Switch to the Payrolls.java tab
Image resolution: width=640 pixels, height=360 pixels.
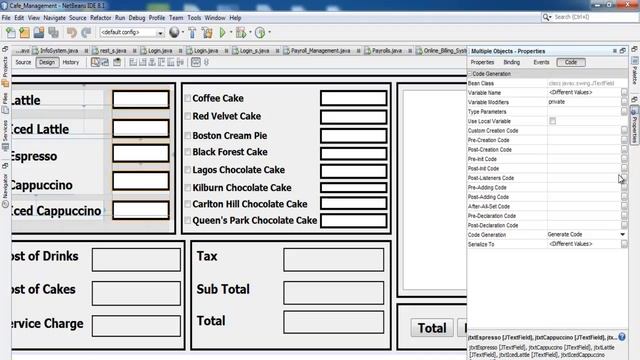click(387, 51)
